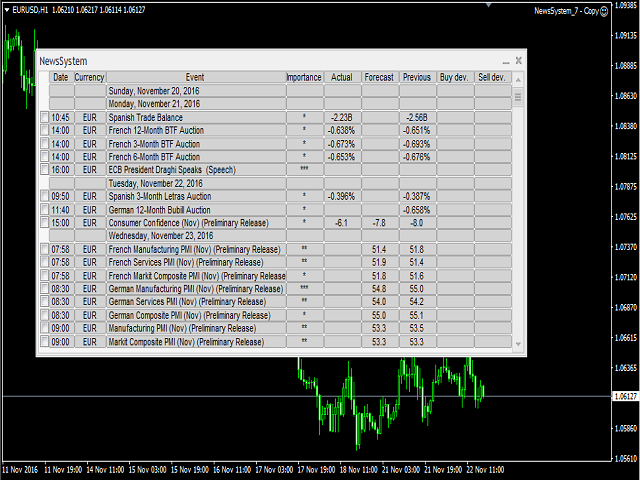Tick checkbox for French Services PMI row
This screenshot has width=640, height=480.
coord(44,262)
